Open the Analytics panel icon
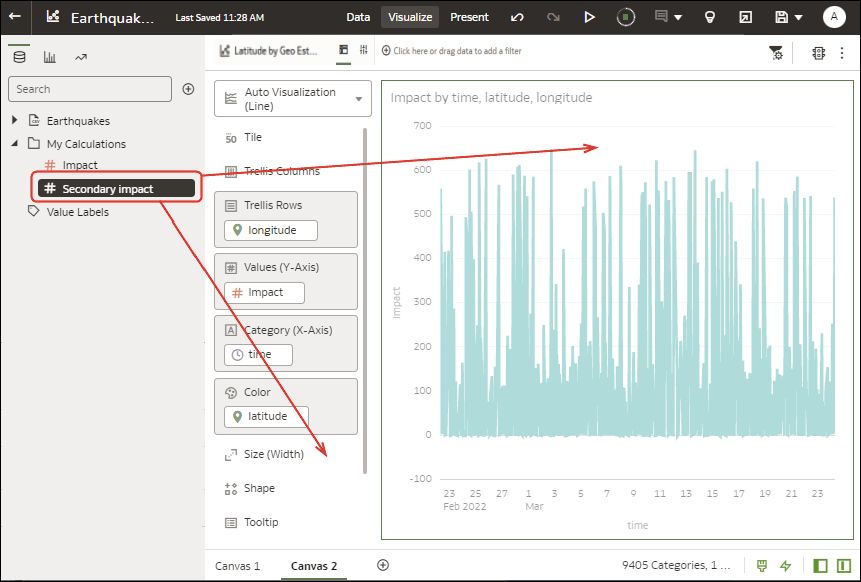The image size is (861, 582). pos(81,57)
